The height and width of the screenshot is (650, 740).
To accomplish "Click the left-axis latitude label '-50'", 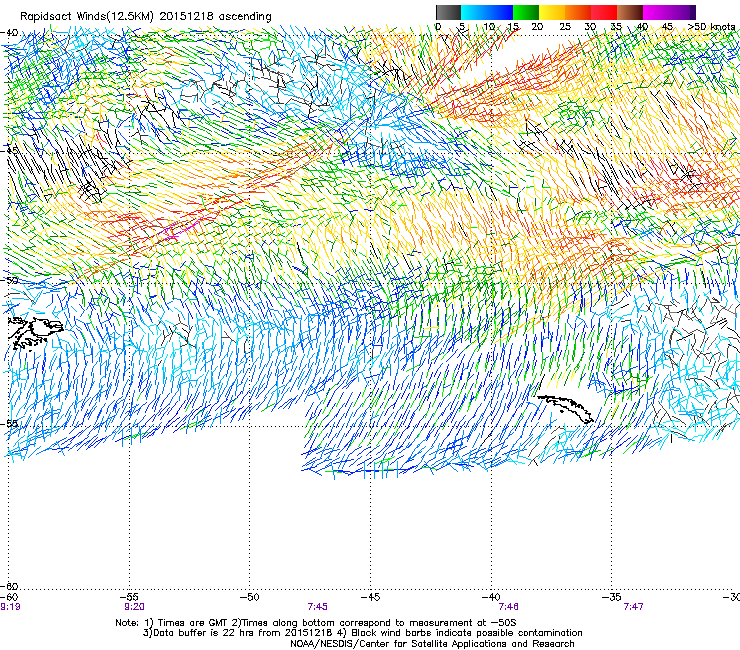I will [9, 280].
